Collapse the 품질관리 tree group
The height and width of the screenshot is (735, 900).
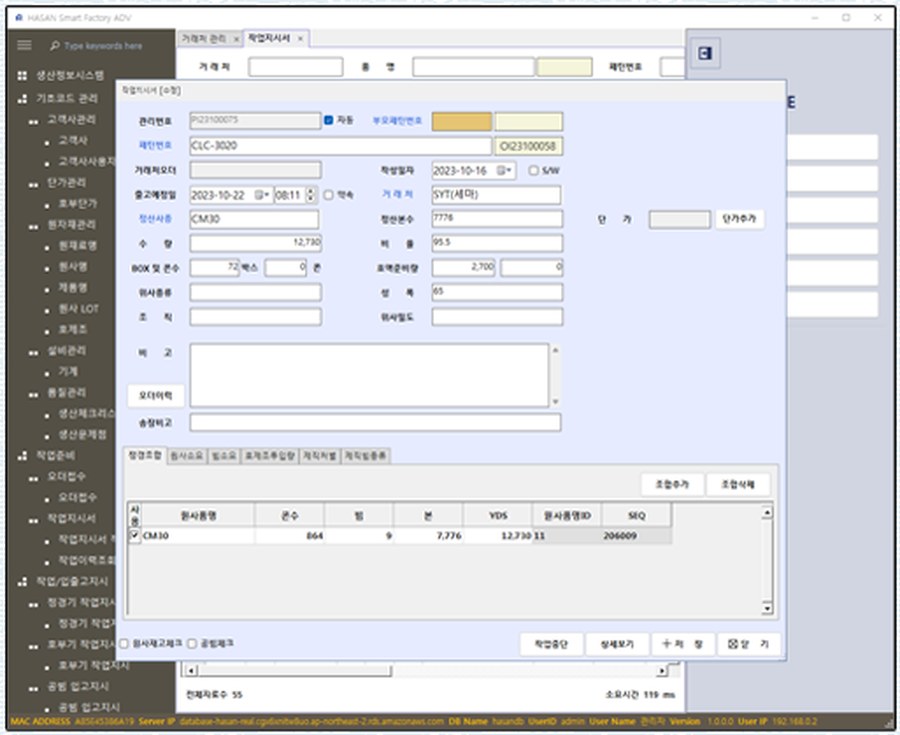click(x=33, y=394)
